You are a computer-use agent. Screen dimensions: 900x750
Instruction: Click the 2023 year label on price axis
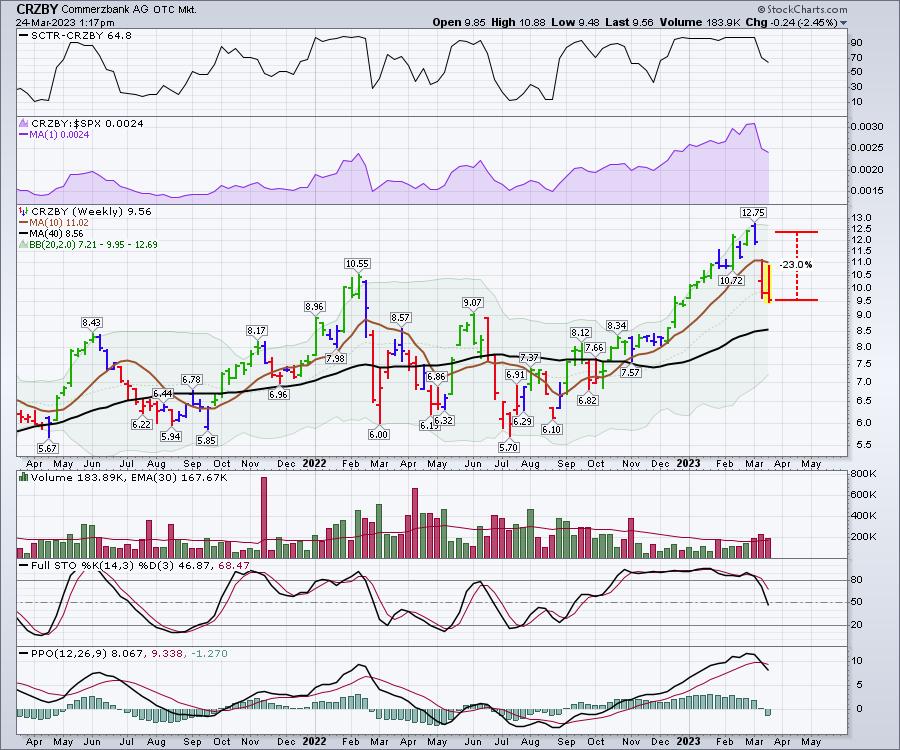pyautogui.click(x=689, y=463)
